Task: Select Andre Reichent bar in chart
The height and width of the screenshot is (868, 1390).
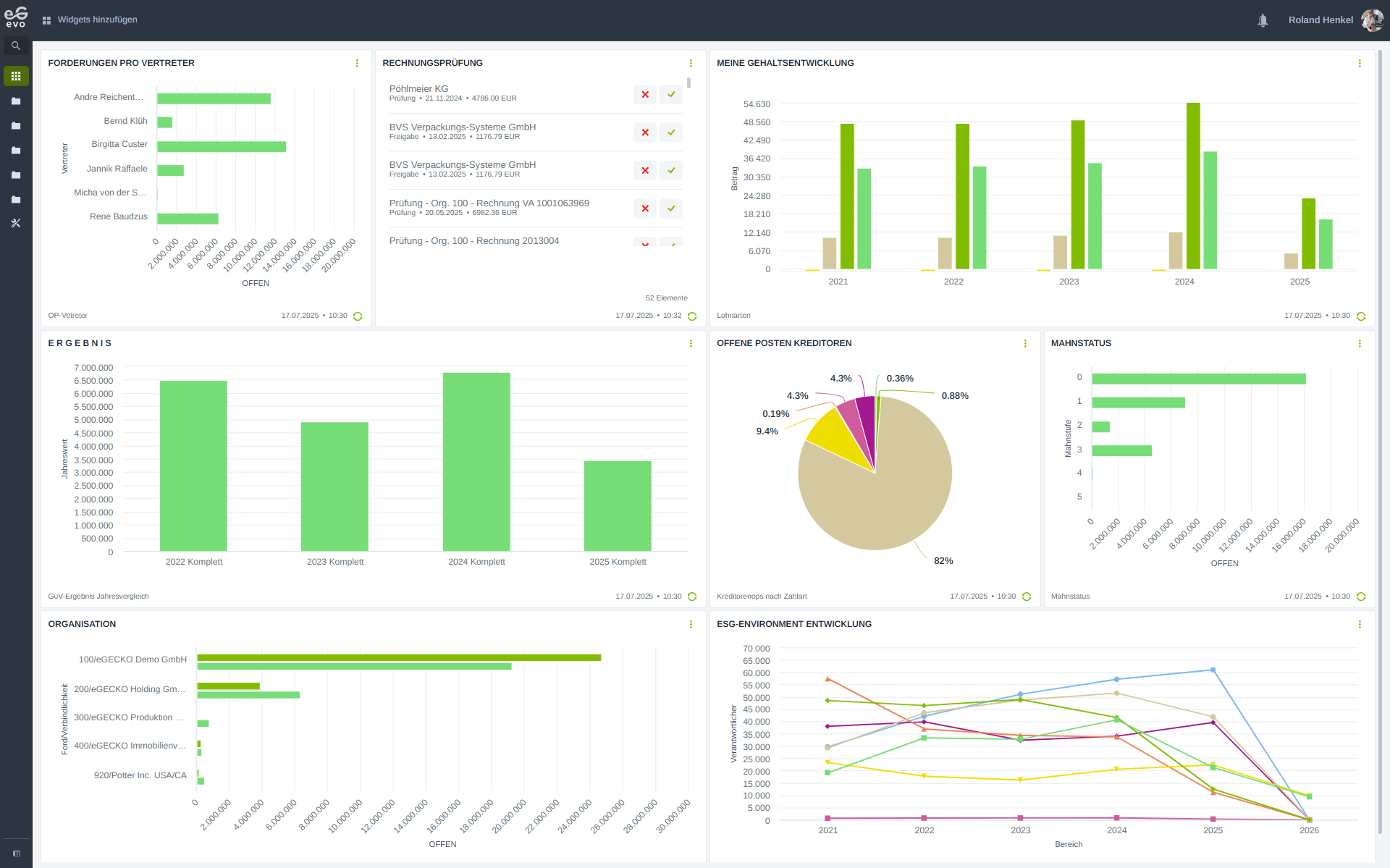Action: pyautogui.click(x=214, y=99)
